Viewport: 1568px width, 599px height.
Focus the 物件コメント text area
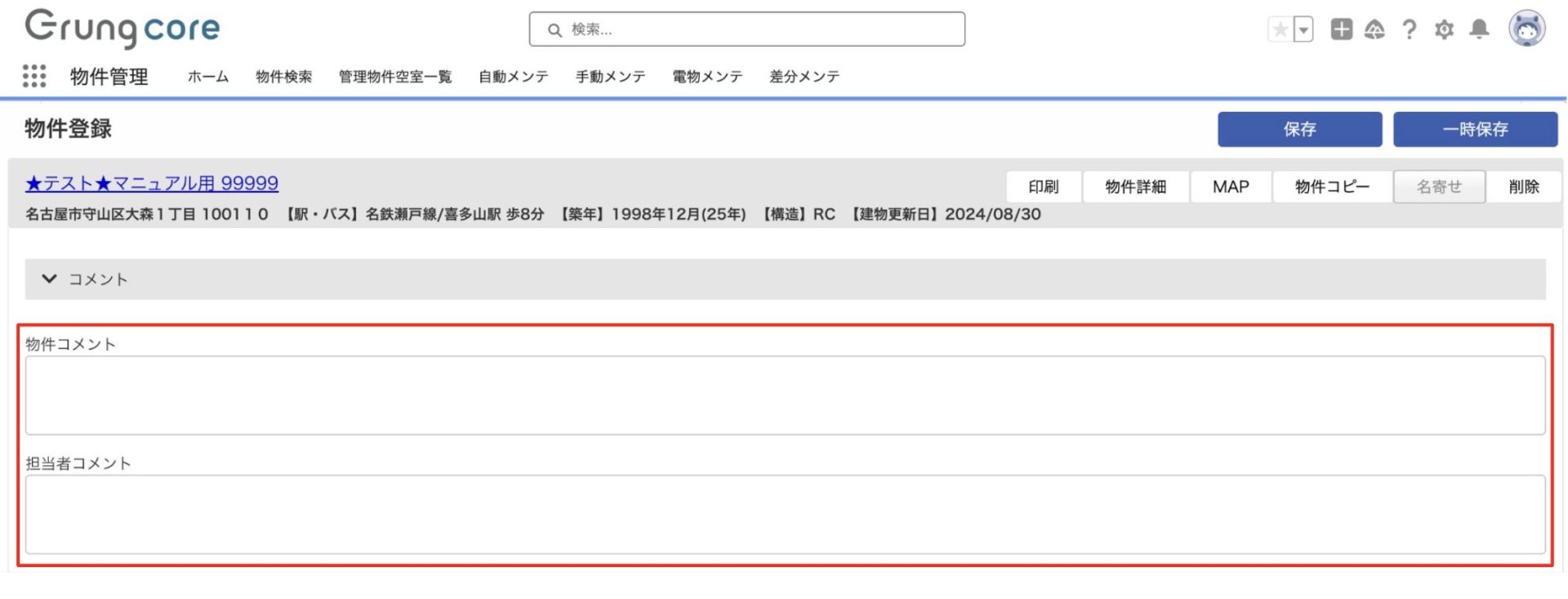pyautogui.click(x=784, y=396)
